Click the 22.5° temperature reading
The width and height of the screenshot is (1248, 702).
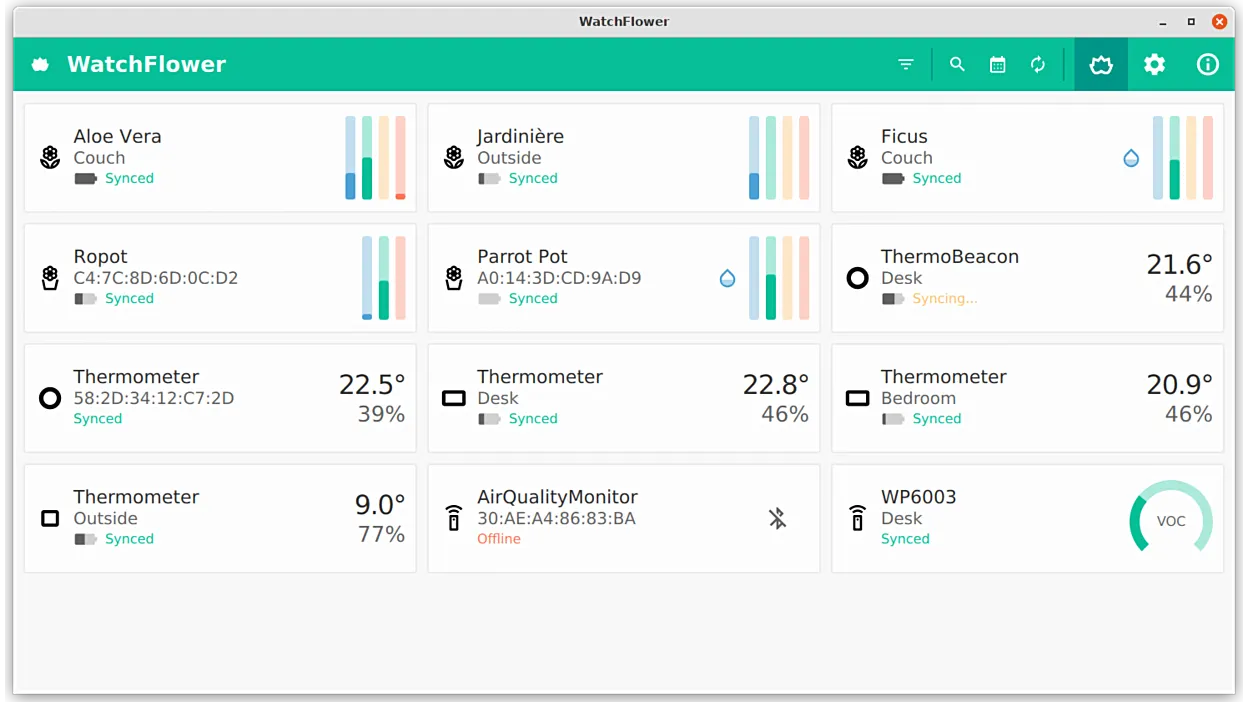(x=372, y=385)
